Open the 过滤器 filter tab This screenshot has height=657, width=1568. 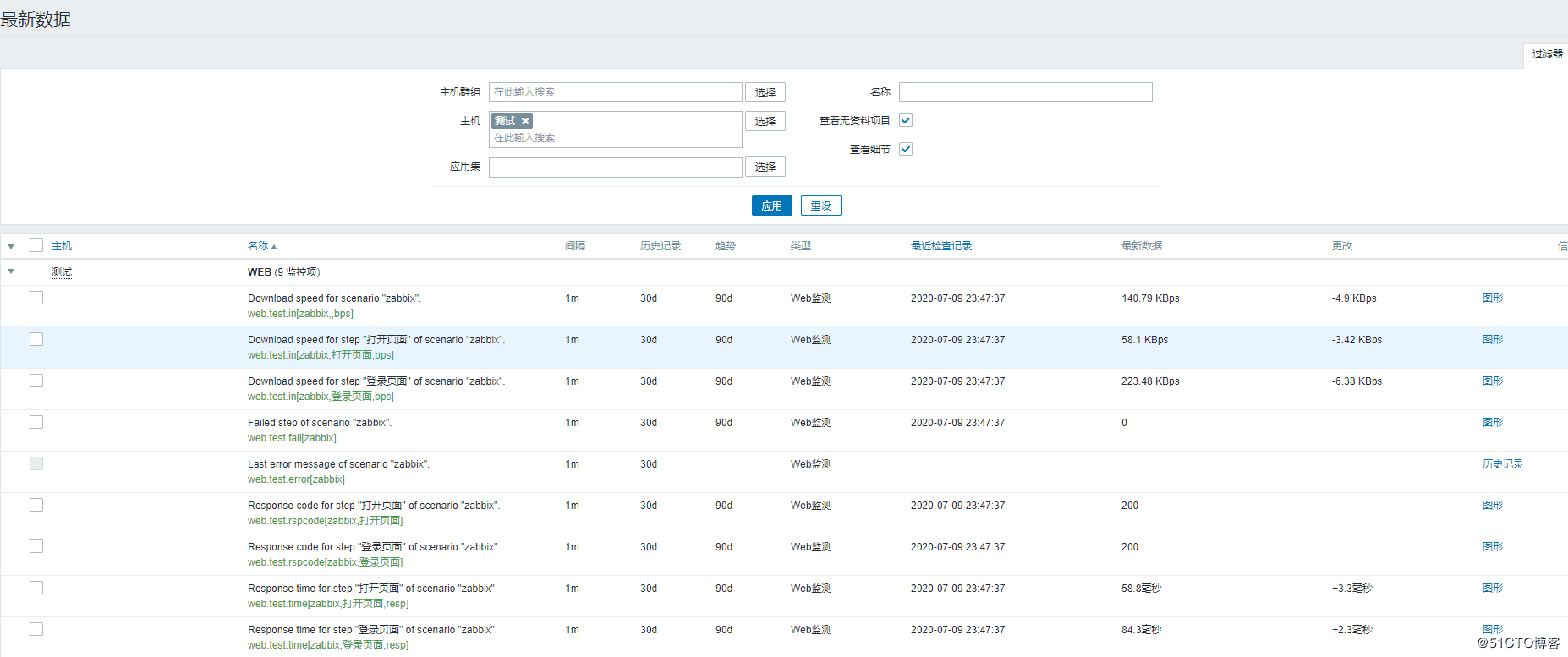click(1547, 54)
